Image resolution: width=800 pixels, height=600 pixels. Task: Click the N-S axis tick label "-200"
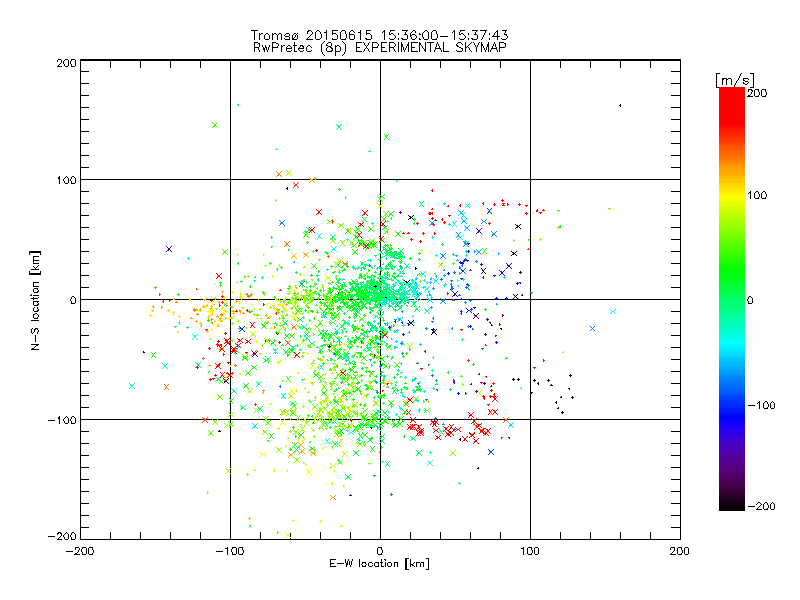pos(62,536)
